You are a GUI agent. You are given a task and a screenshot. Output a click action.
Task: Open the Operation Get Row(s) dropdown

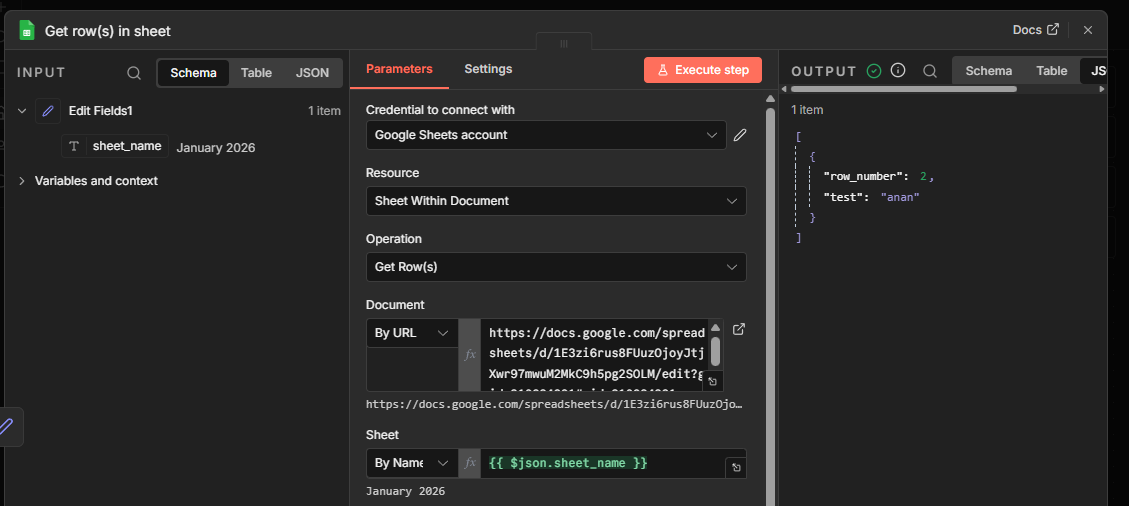(x=556, y=267)
